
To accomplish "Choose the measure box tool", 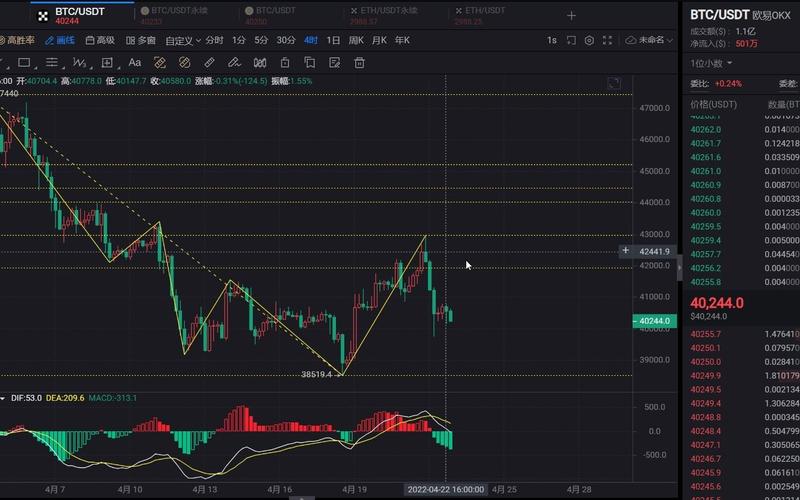I will point(107,63).
